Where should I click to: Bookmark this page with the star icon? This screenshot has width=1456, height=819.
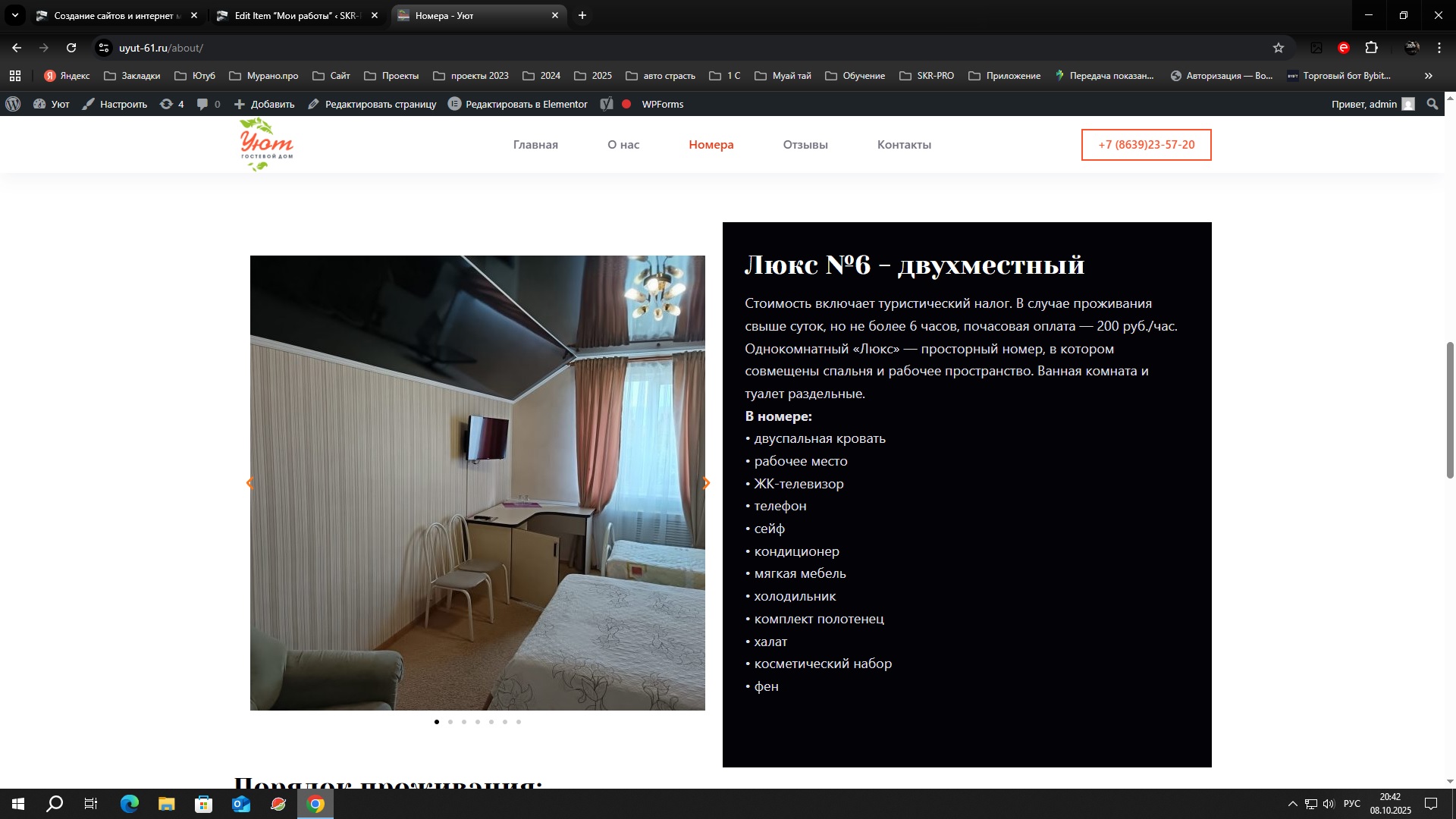coord(1279,48)
